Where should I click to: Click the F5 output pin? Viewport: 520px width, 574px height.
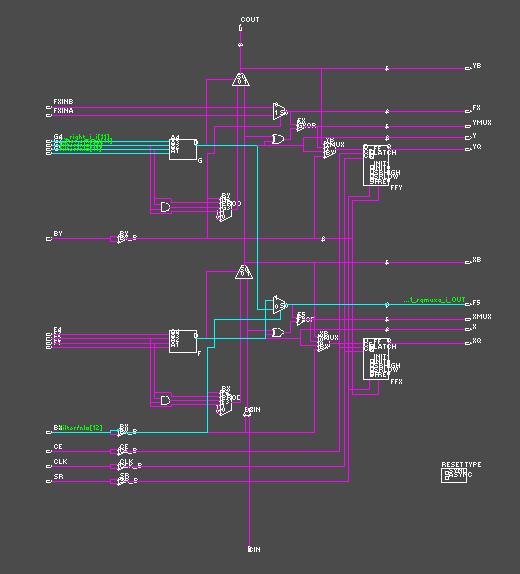coord(468,305)
